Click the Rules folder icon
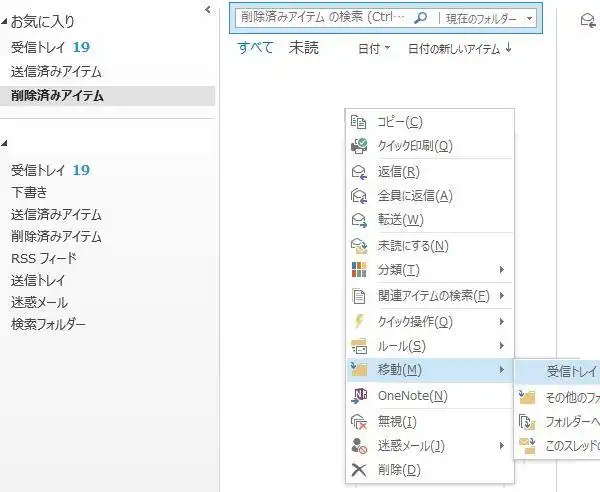The height and width of the screenshot is (492, 600). click(359, 346)
